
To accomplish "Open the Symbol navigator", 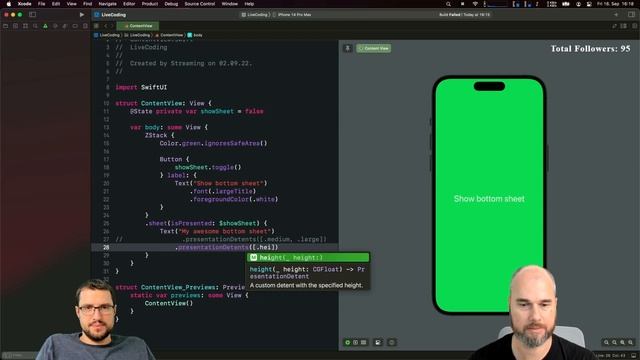I will (25, 26).
